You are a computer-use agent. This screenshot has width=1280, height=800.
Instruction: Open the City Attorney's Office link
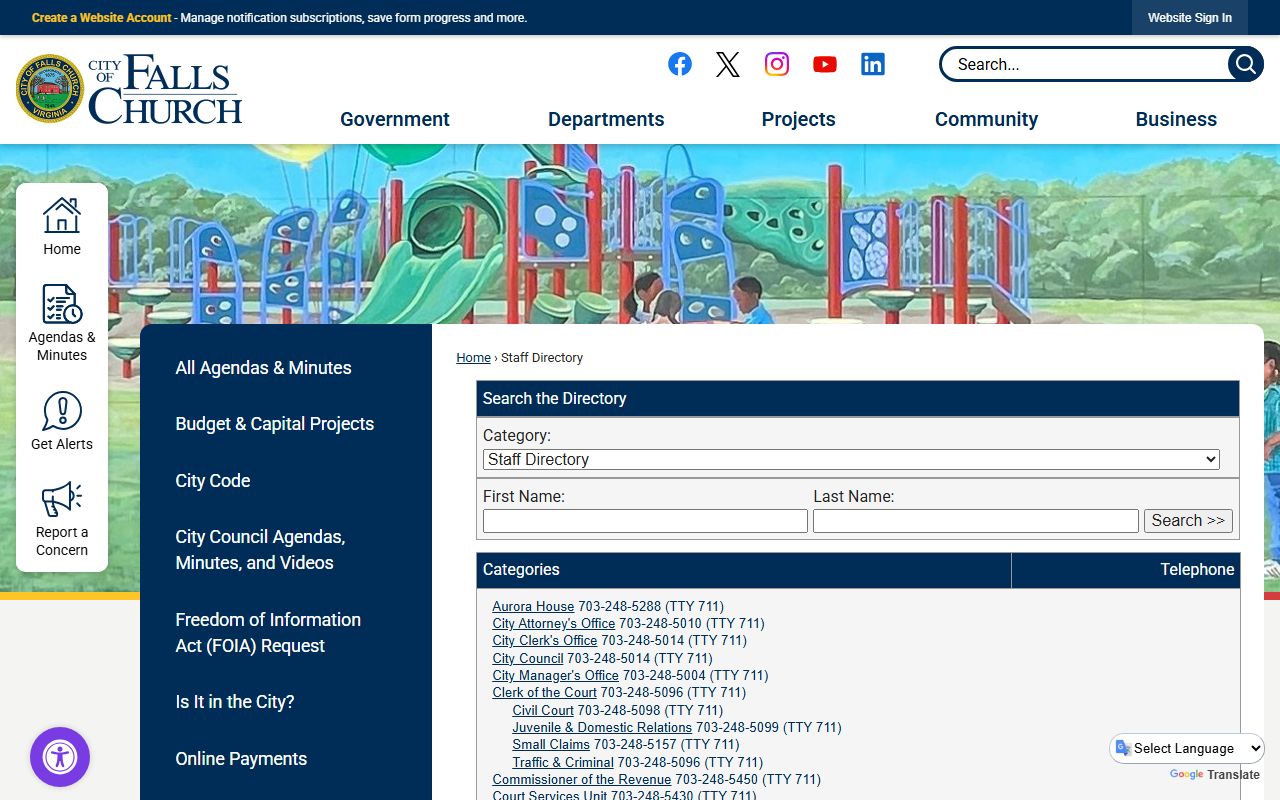(x=553, y=623)
